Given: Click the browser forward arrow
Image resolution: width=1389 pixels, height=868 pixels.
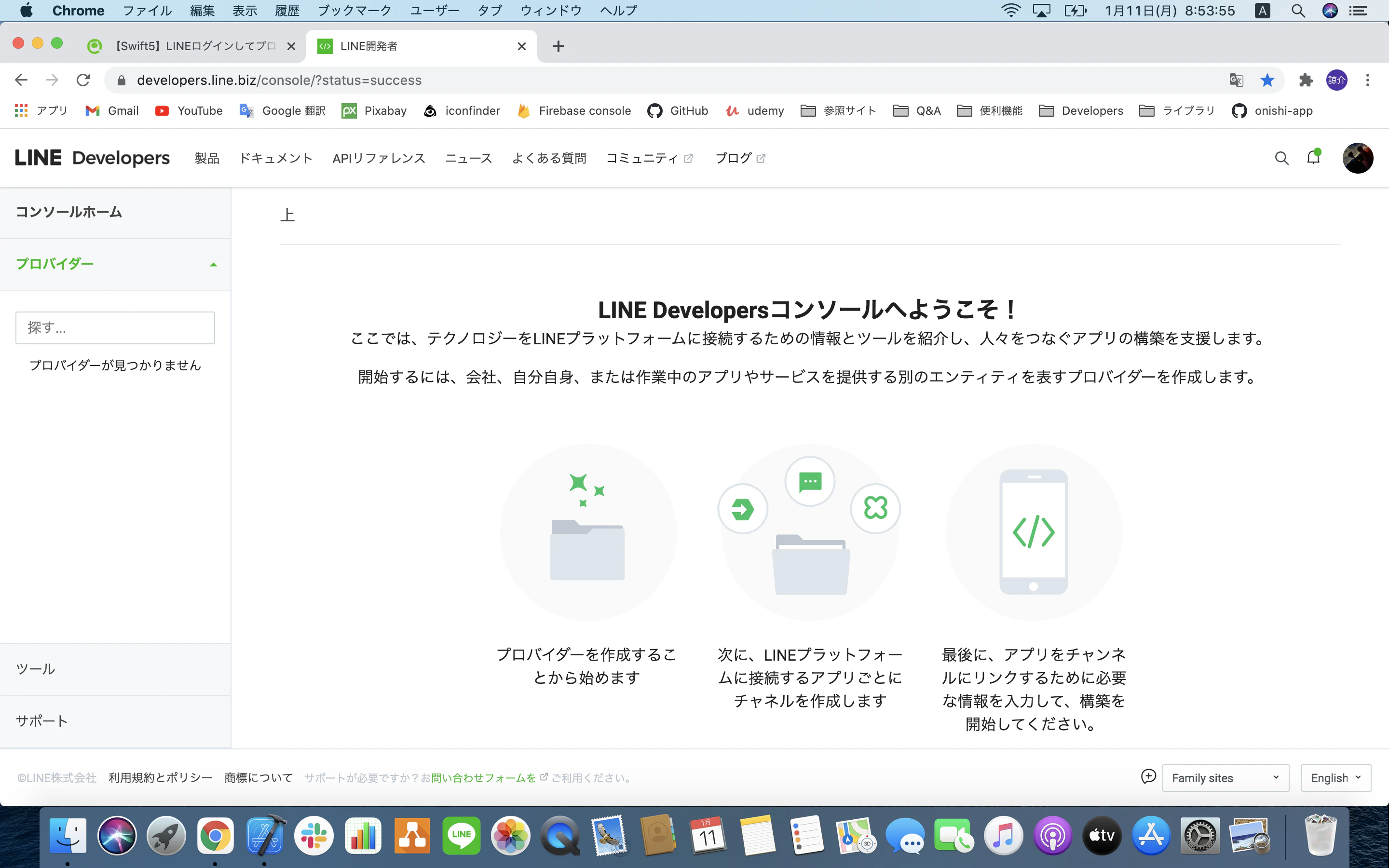Looking at the screenshot, I should [52, 80].
